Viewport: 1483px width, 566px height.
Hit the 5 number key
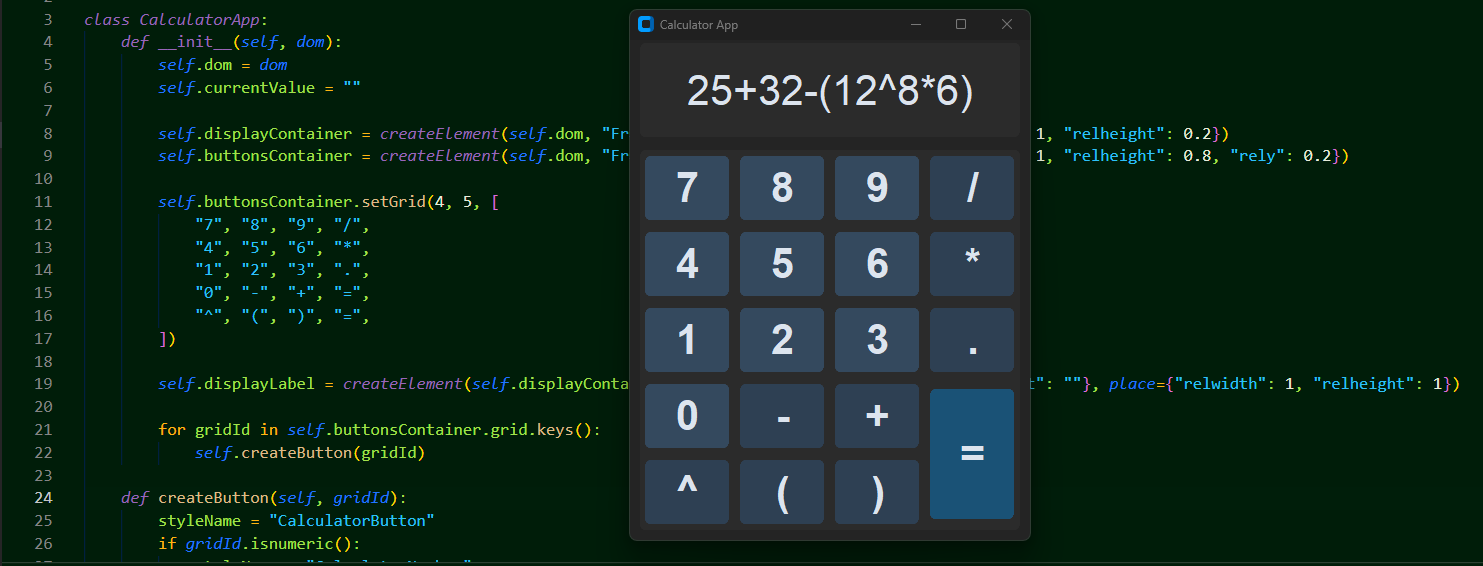(x=781, y=264)
